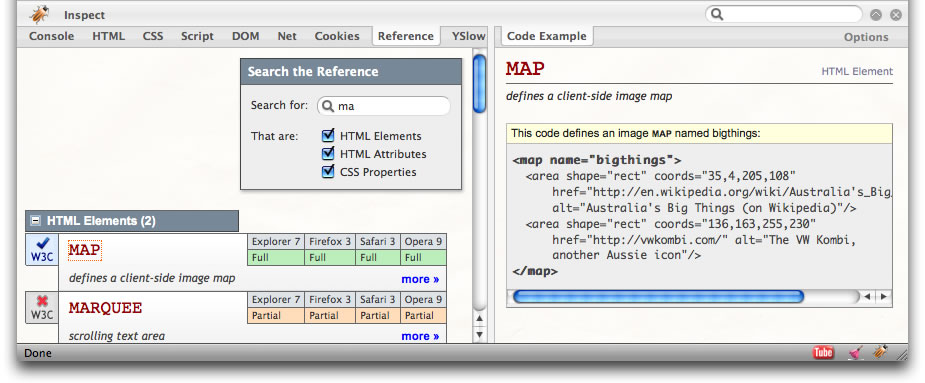
Task: Click the Firefox 3 header in MAP row
Action: click(x=330, y=241)
